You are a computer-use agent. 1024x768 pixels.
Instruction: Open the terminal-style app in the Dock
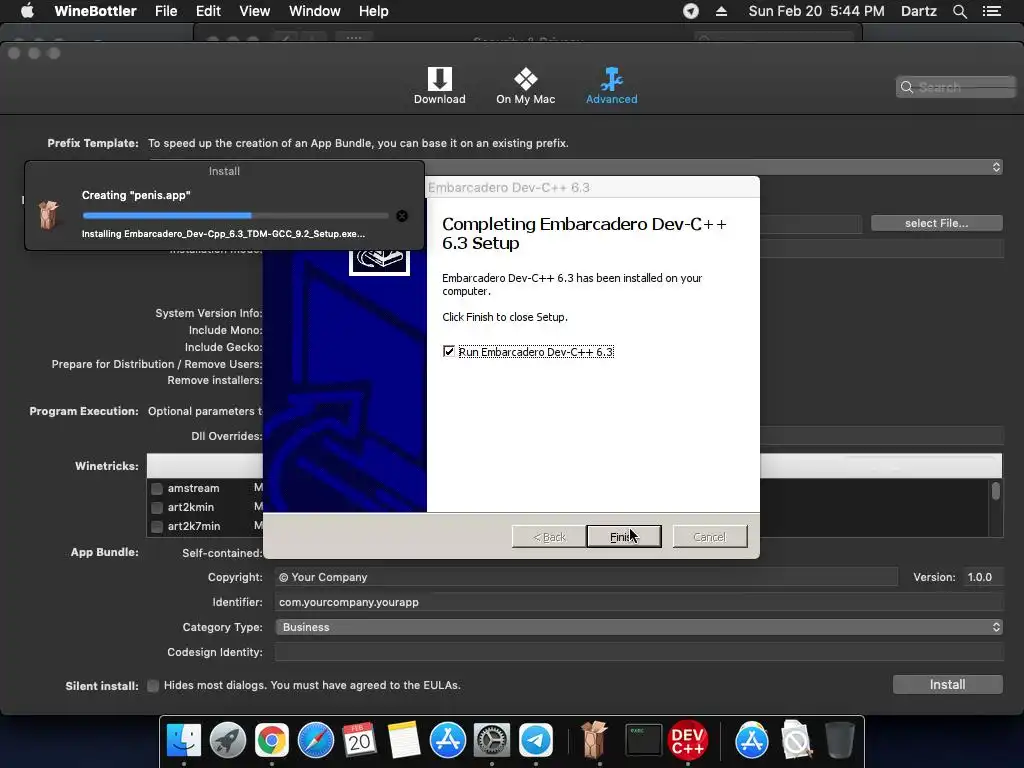tap(643, 741)
